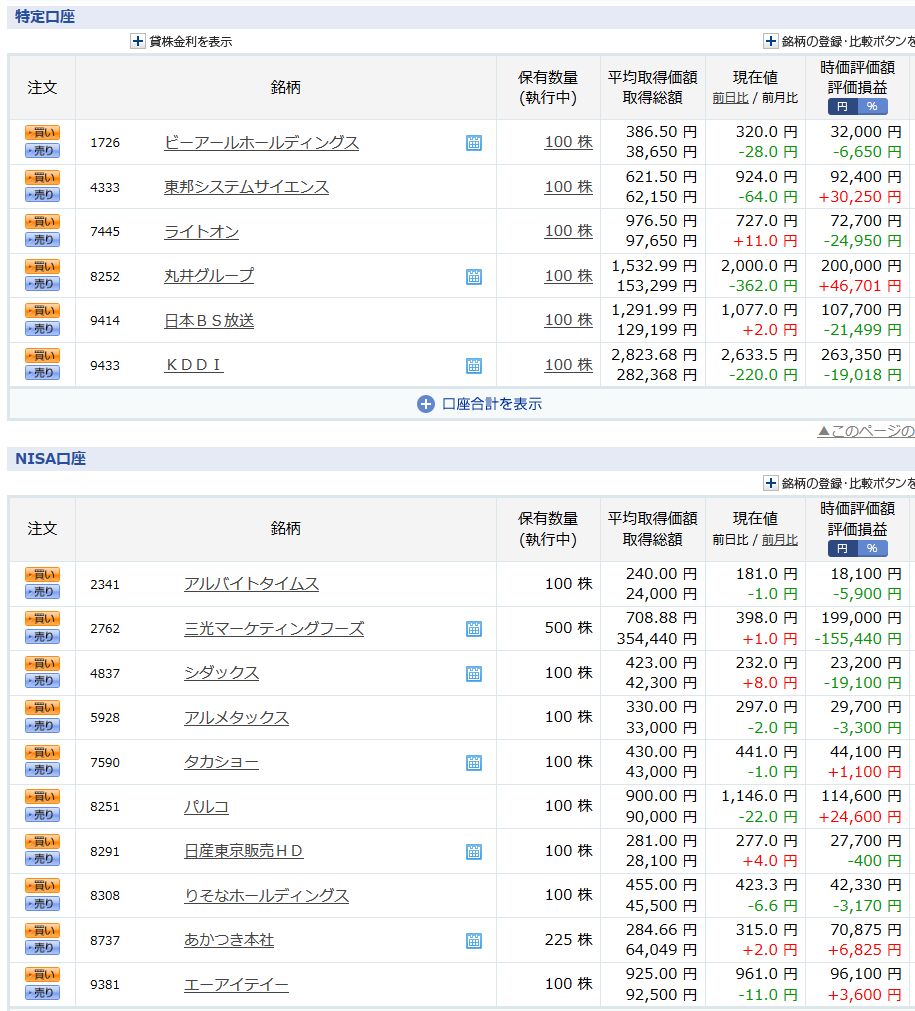Expand 口座合計を表示 row
The image size is (915, 1011).
click(x=480, y=404)
